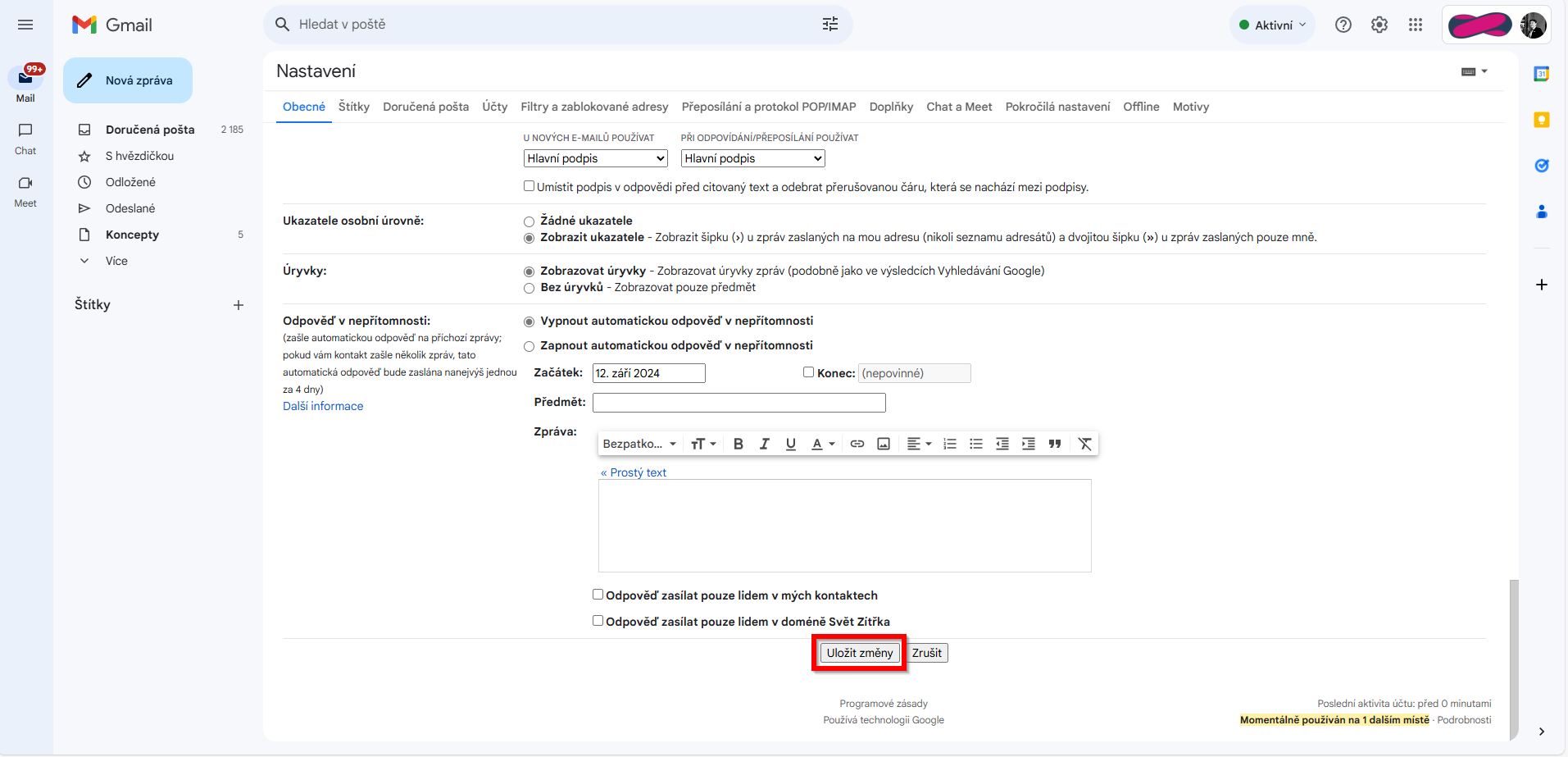The height and width of the screenshot is (757, 1568).
Task: Open the support help icon
Action: pyautogui.click(x=1343, y=25)
